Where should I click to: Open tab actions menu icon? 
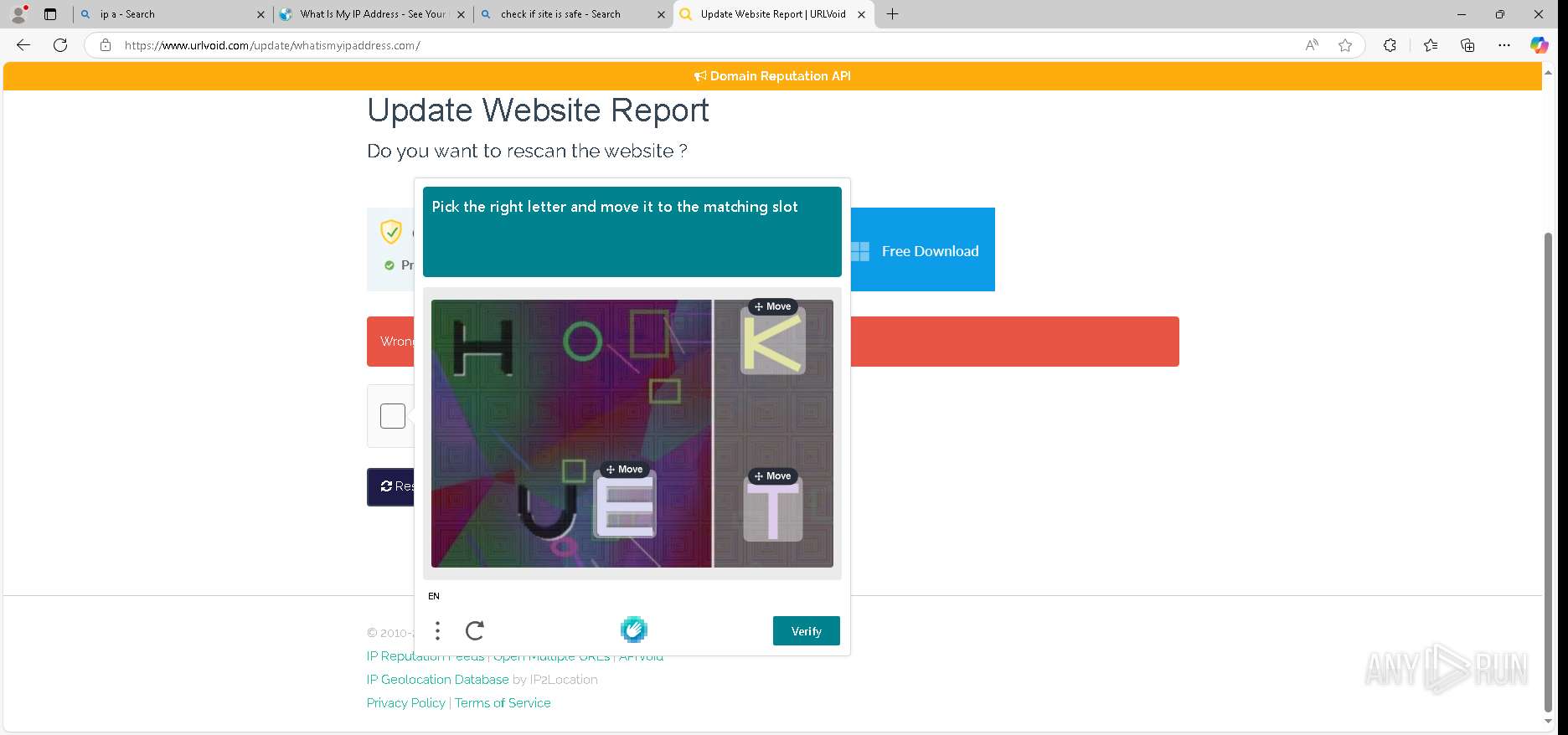point(50,14)
